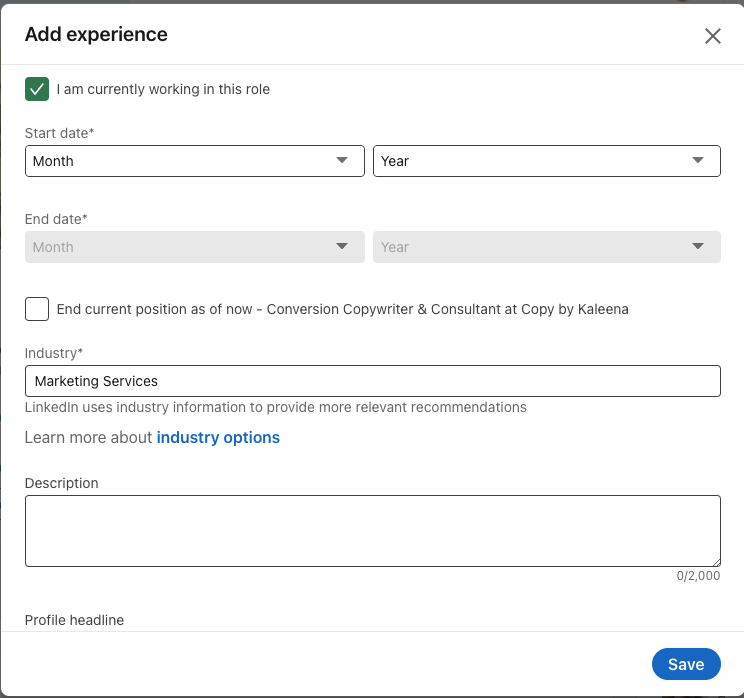Uncheck 'I am currently working in this role'

click(37, 89)
